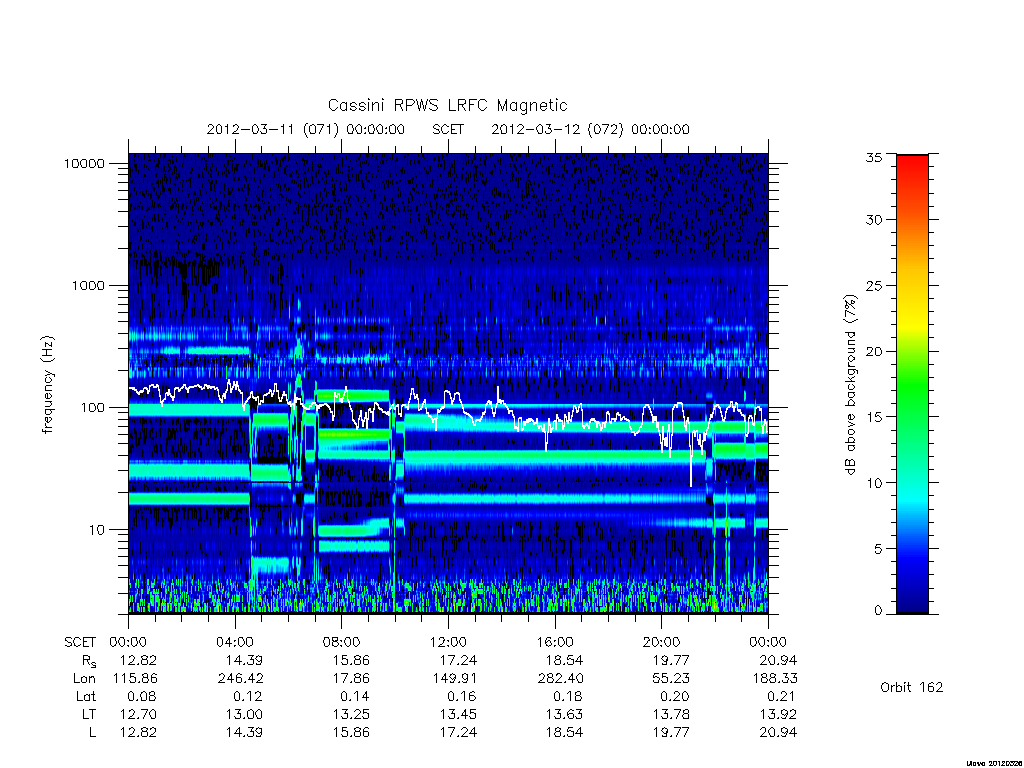1024x768 pixels.
Task: Click the 30 tick on the colorbar
Action: coord(874,219)
